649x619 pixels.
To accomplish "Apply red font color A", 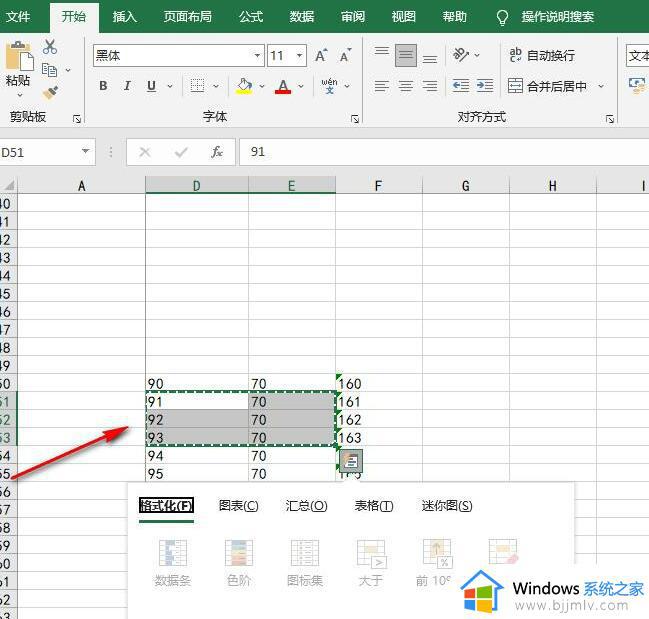I will [x=283, y=86].
